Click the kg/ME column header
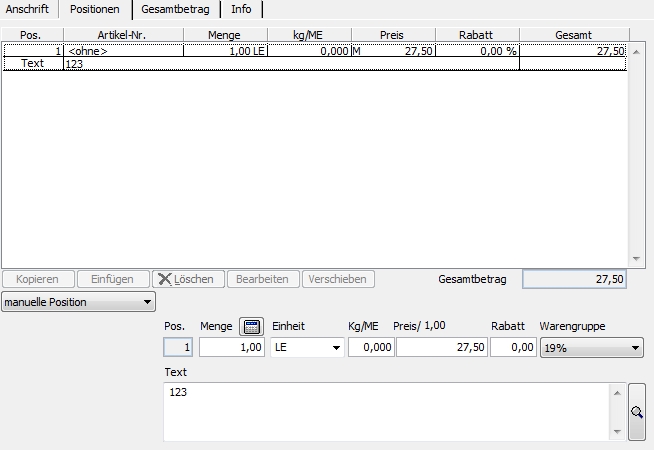This screenshot has width=654, height=450. 309,35
